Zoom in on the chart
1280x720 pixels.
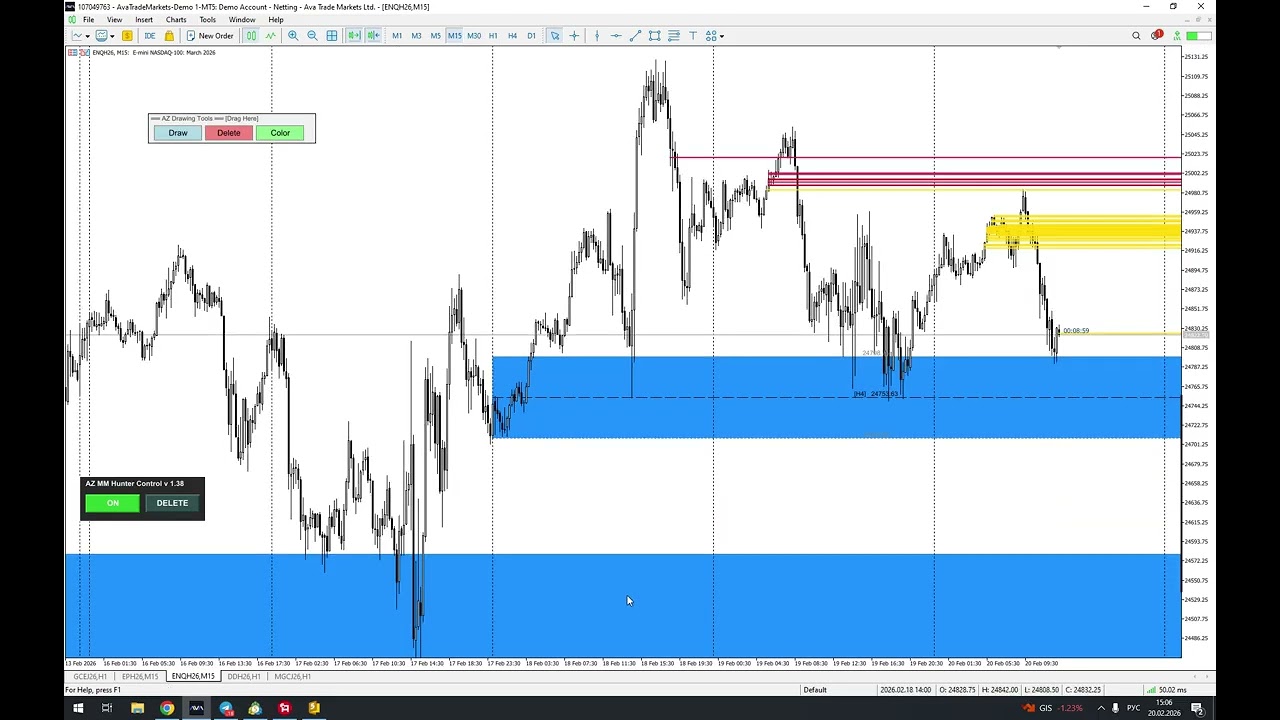(x=293, y=36)
